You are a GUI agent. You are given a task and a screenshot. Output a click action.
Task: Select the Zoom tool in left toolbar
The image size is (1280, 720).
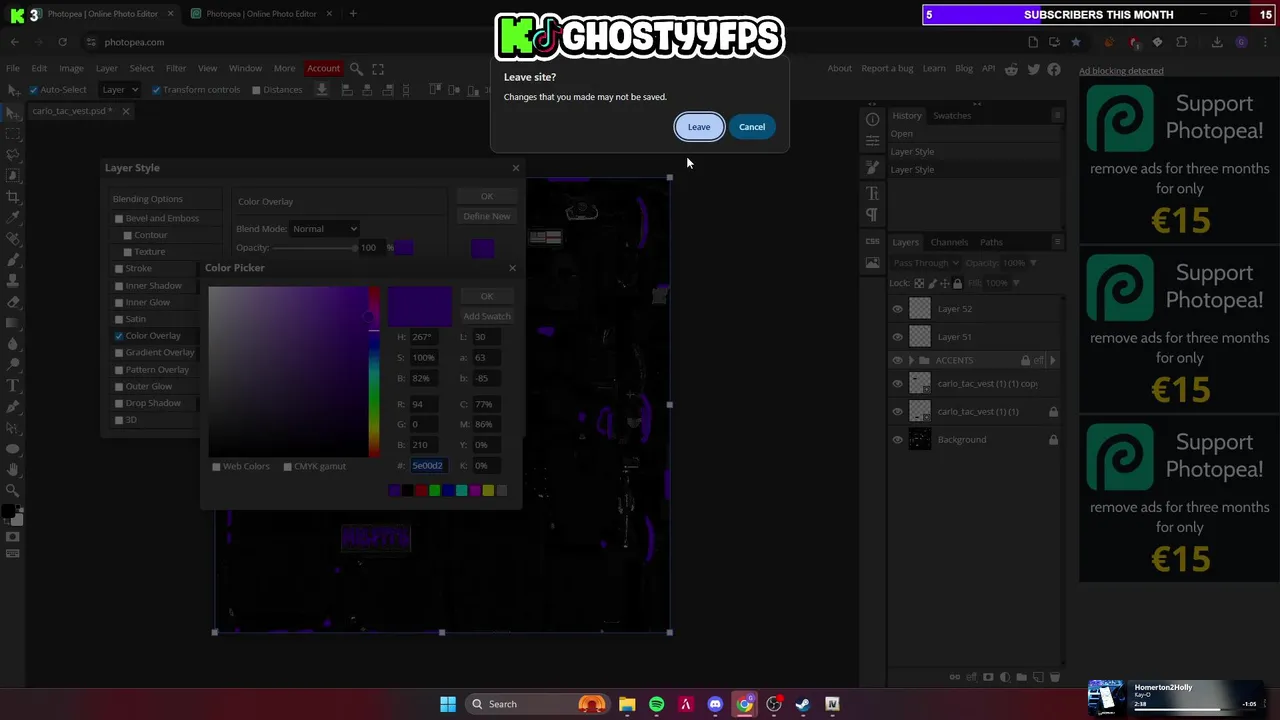(13, 490)
